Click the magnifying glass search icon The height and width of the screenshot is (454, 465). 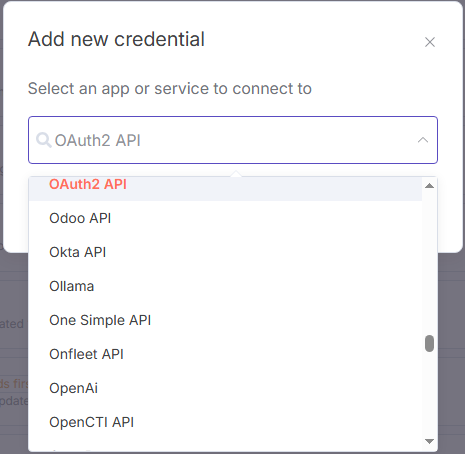click(43, 140)
